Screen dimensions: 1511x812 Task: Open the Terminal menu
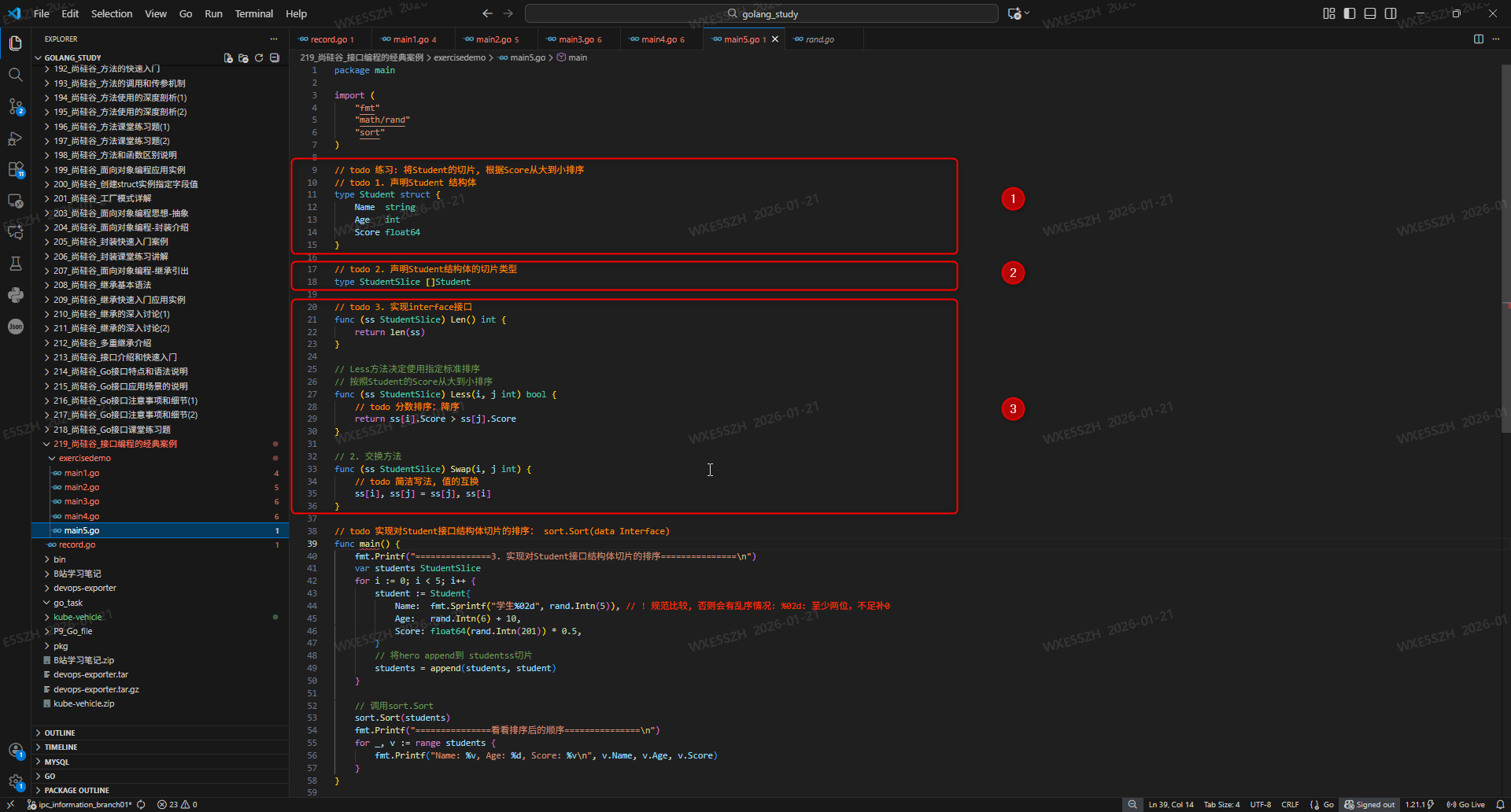tap(253, 13)
